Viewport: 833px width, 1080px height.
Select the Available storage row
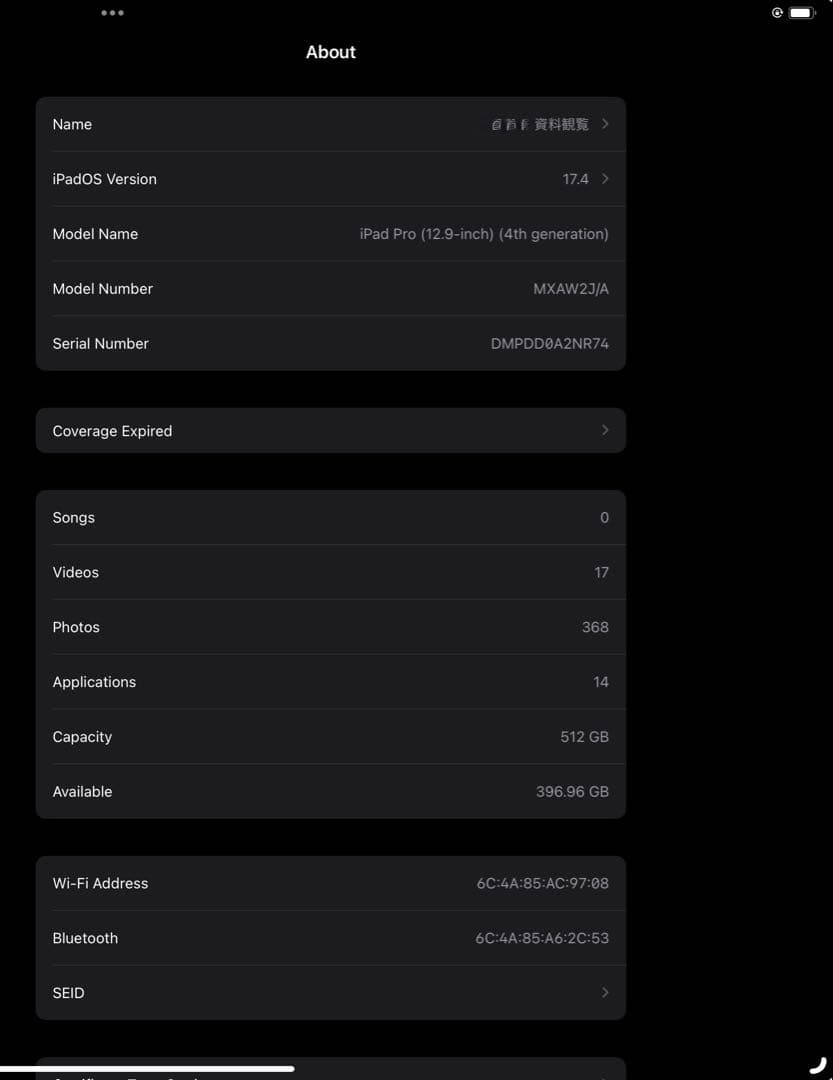(x=330, y=791)
